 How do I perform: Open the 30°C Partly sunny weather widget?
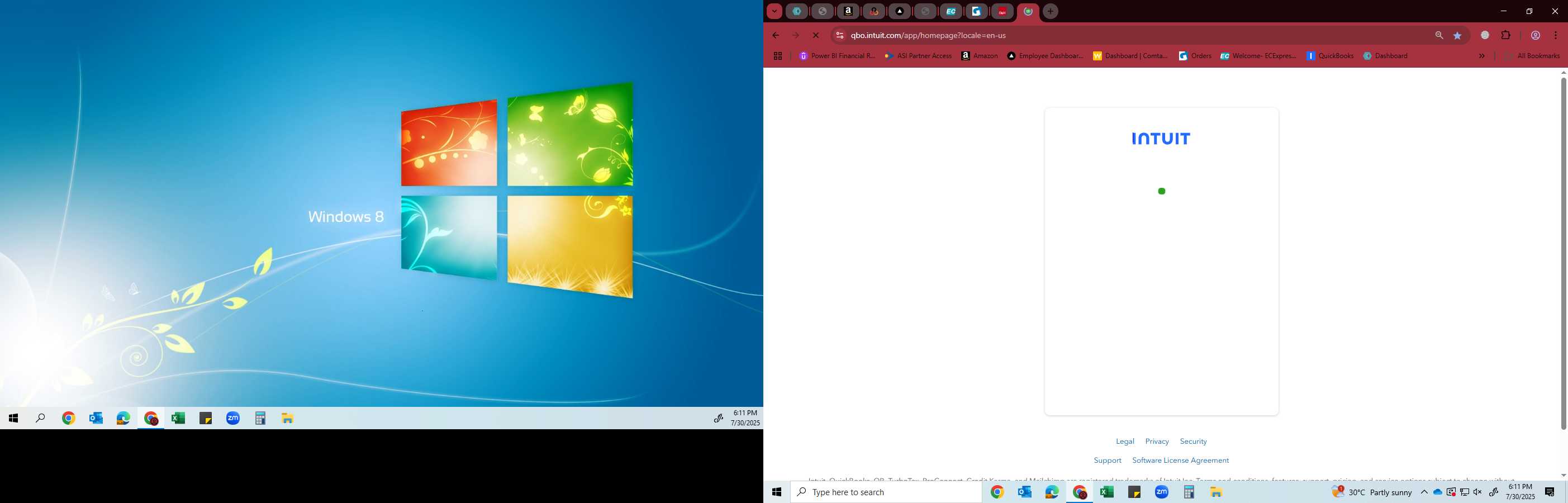point(1371,492)
